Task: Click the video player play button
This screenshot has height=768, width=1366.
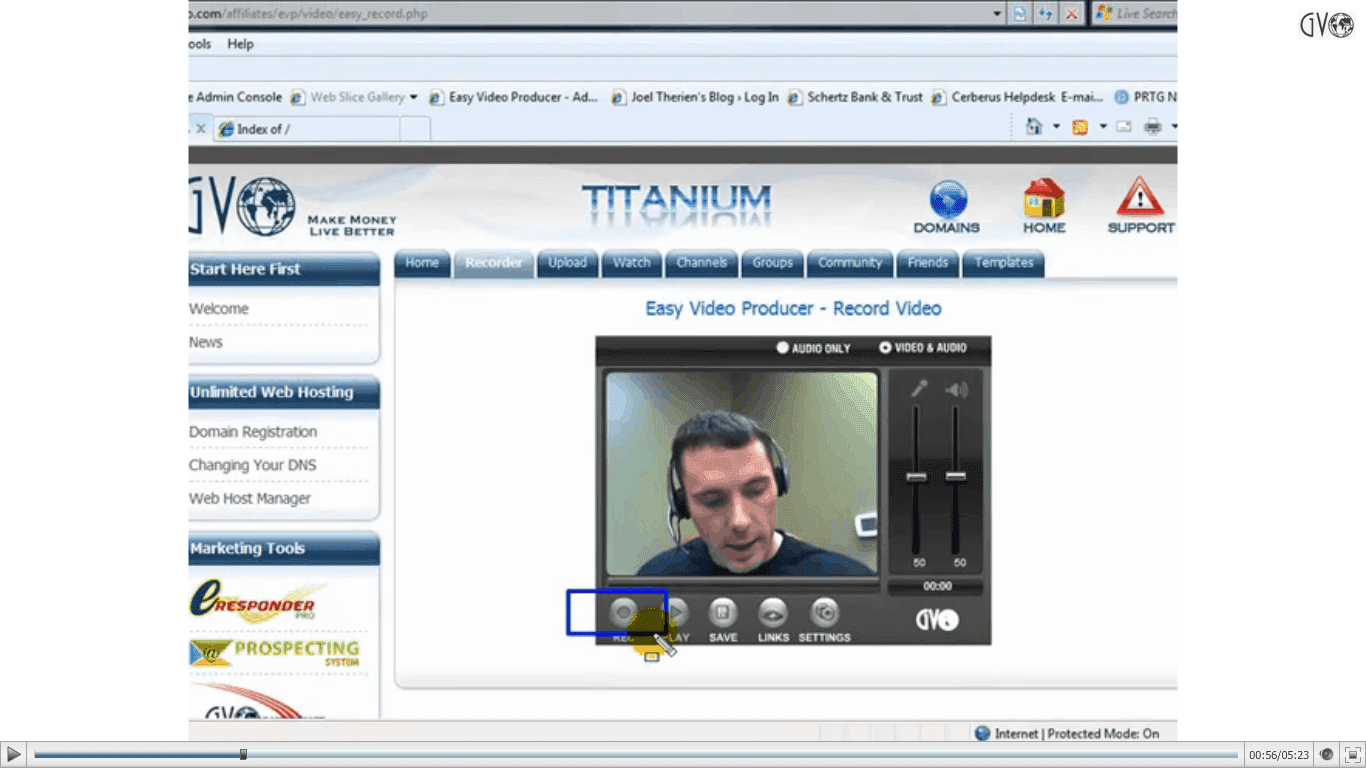Action: [14, 754]
